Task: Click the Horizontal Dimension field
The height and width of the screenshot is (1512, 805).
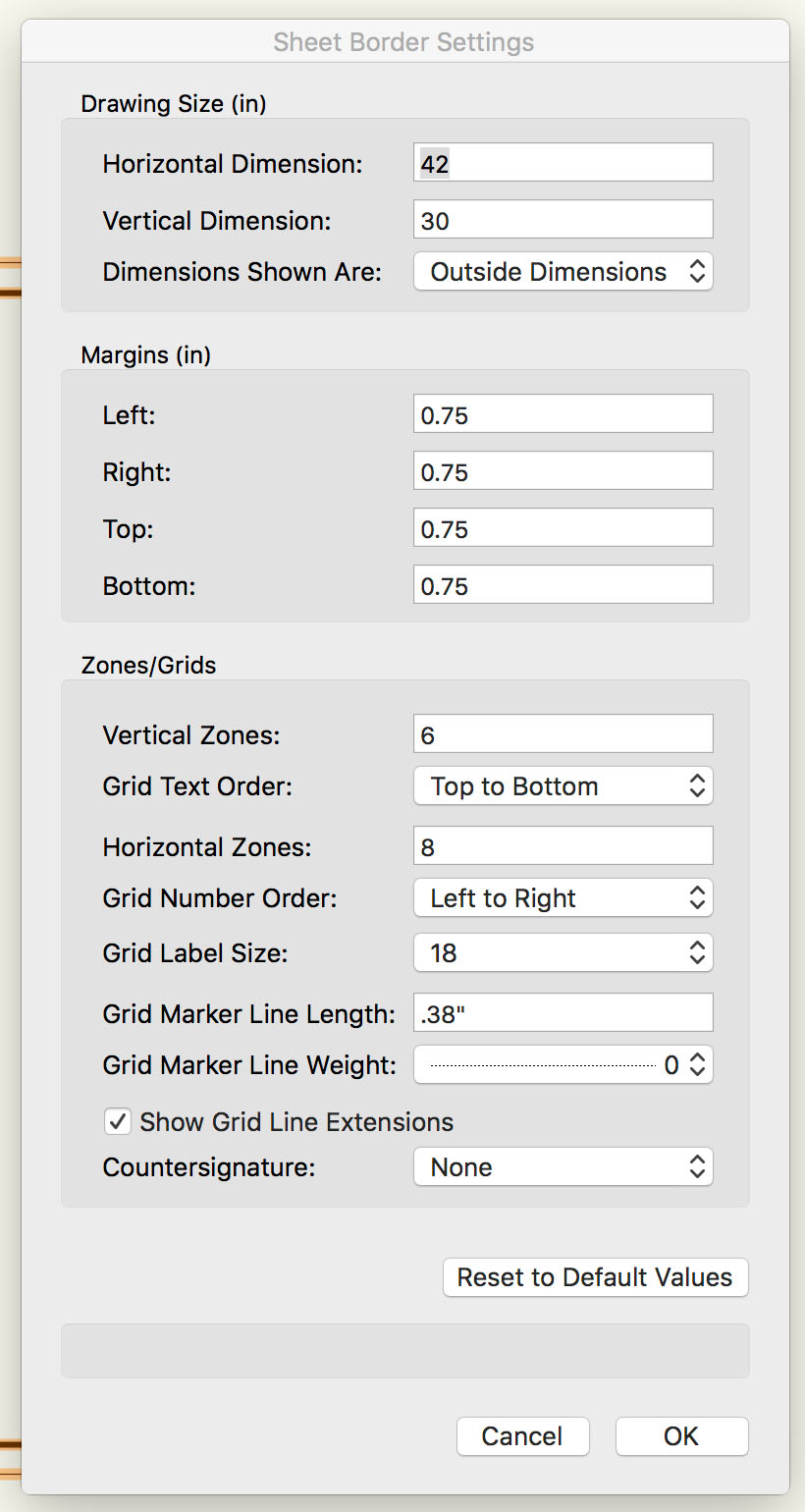Action: pos(563,163)
